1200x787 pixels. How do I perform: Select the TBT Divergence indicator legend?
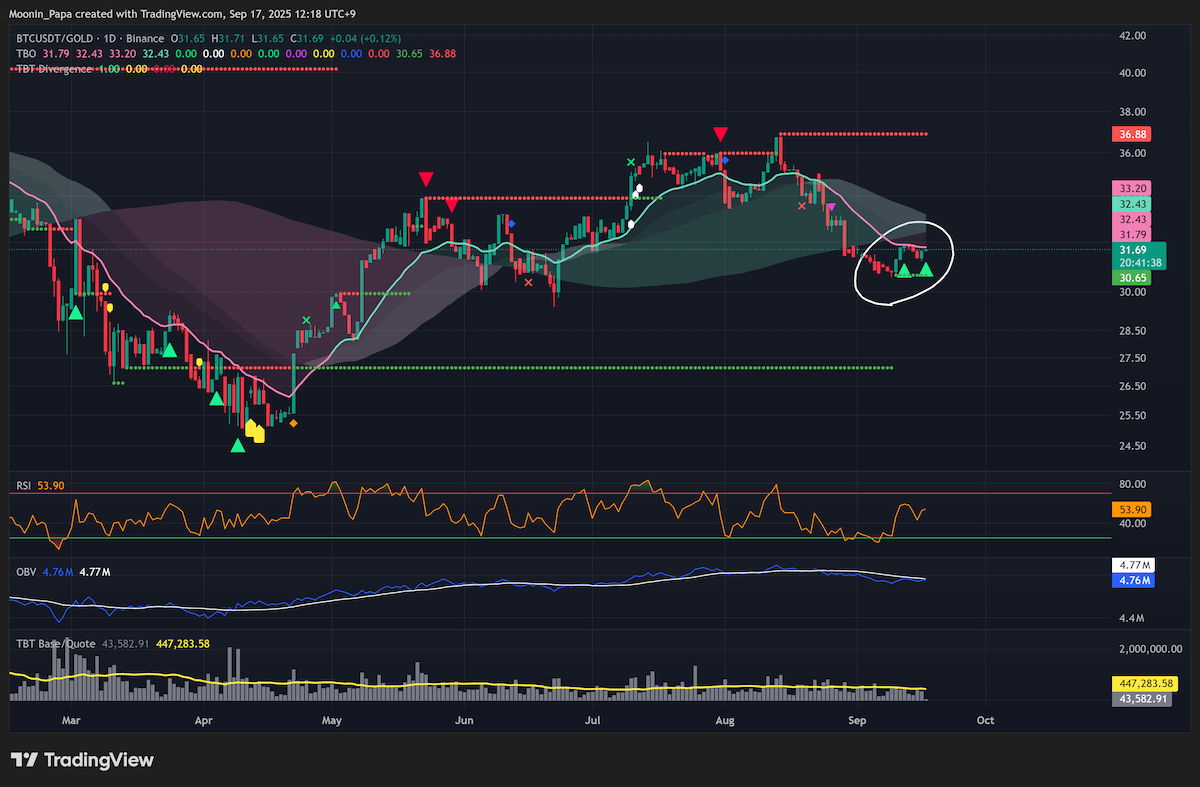click(x=54, y=69)
